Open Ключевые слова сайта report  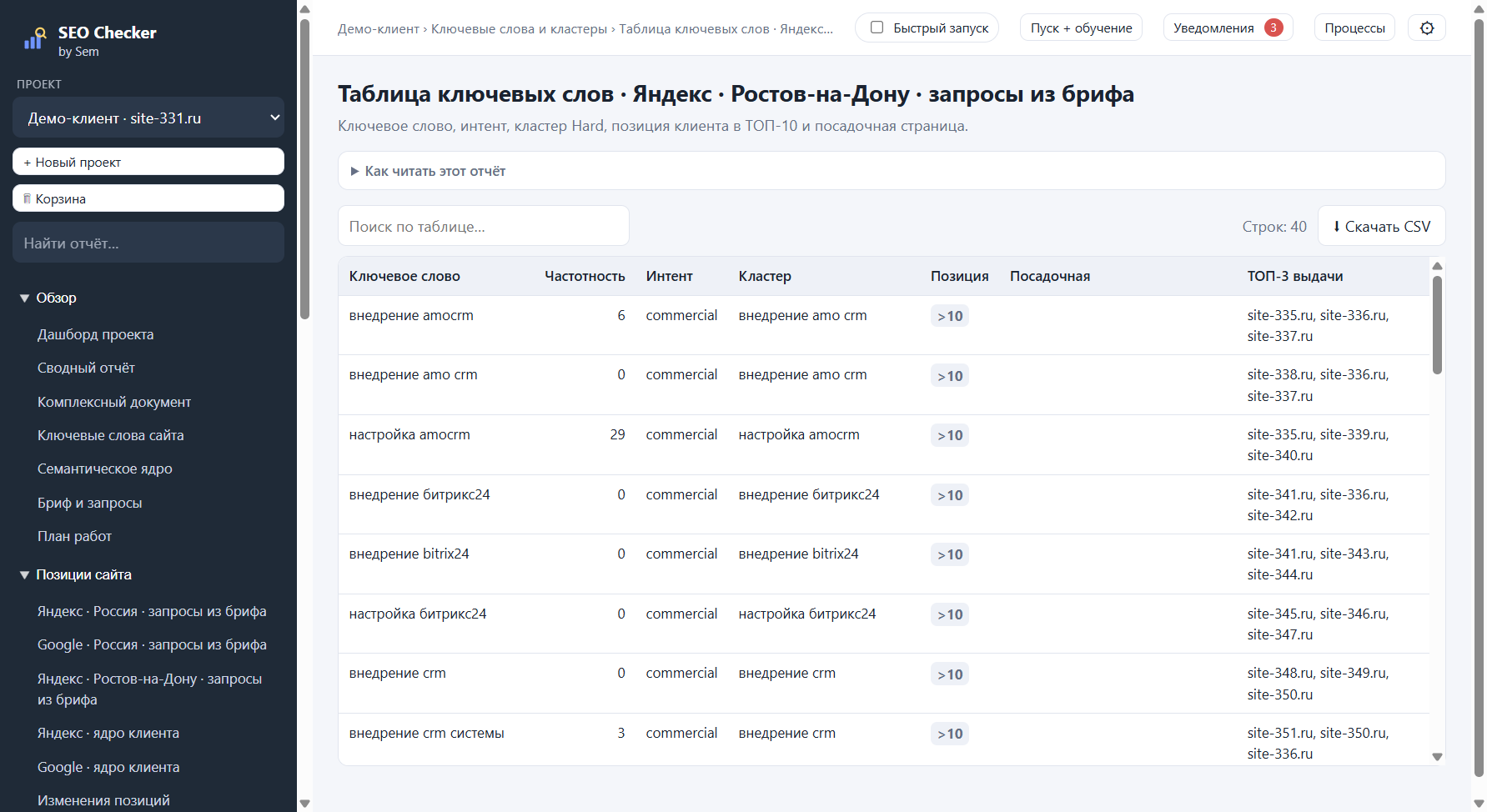click(111, 435)
